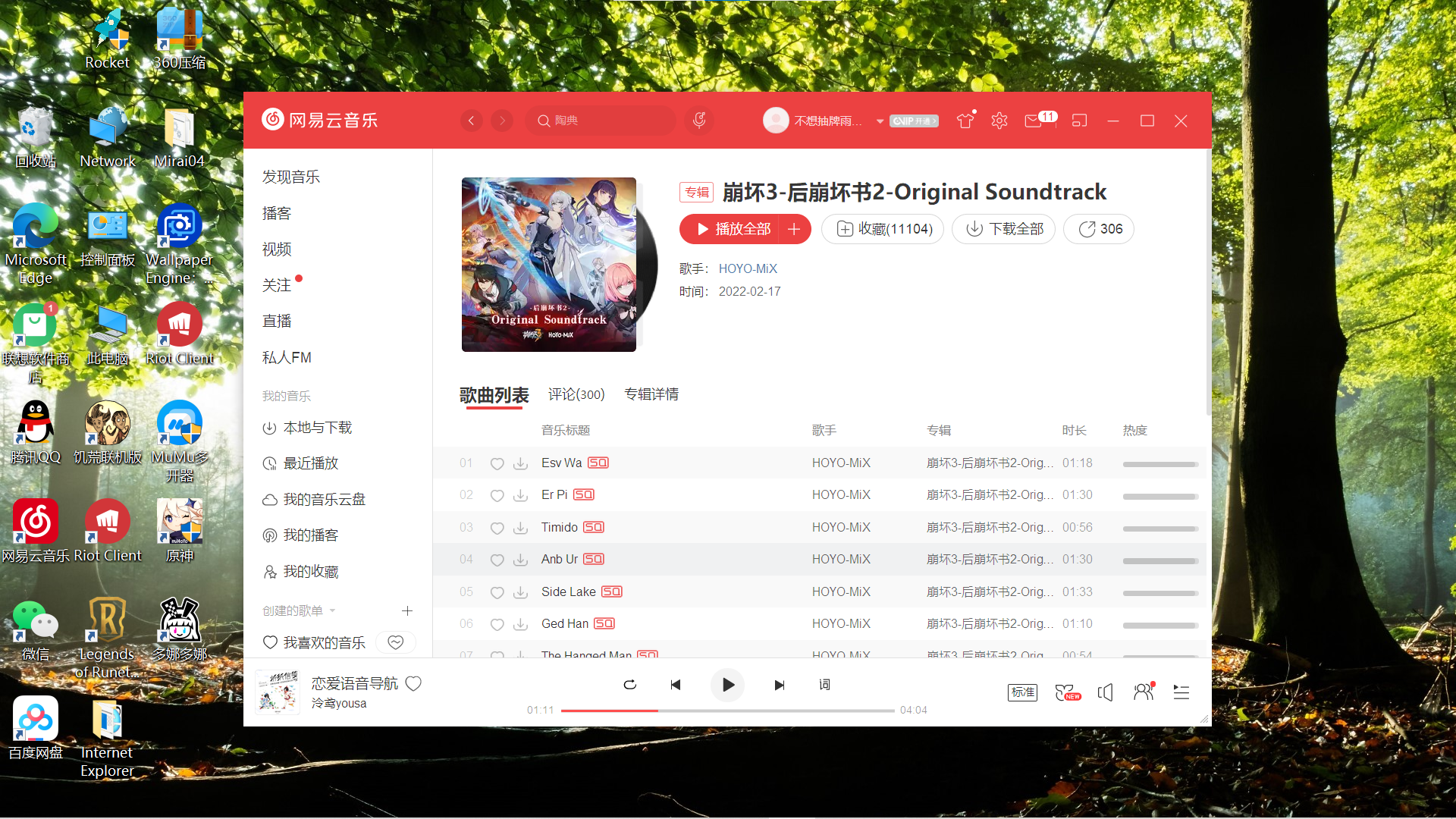
Task: Open the 网易云音乐 desktop shortcut
Action: pyautogui.click(x=35, y=530)
